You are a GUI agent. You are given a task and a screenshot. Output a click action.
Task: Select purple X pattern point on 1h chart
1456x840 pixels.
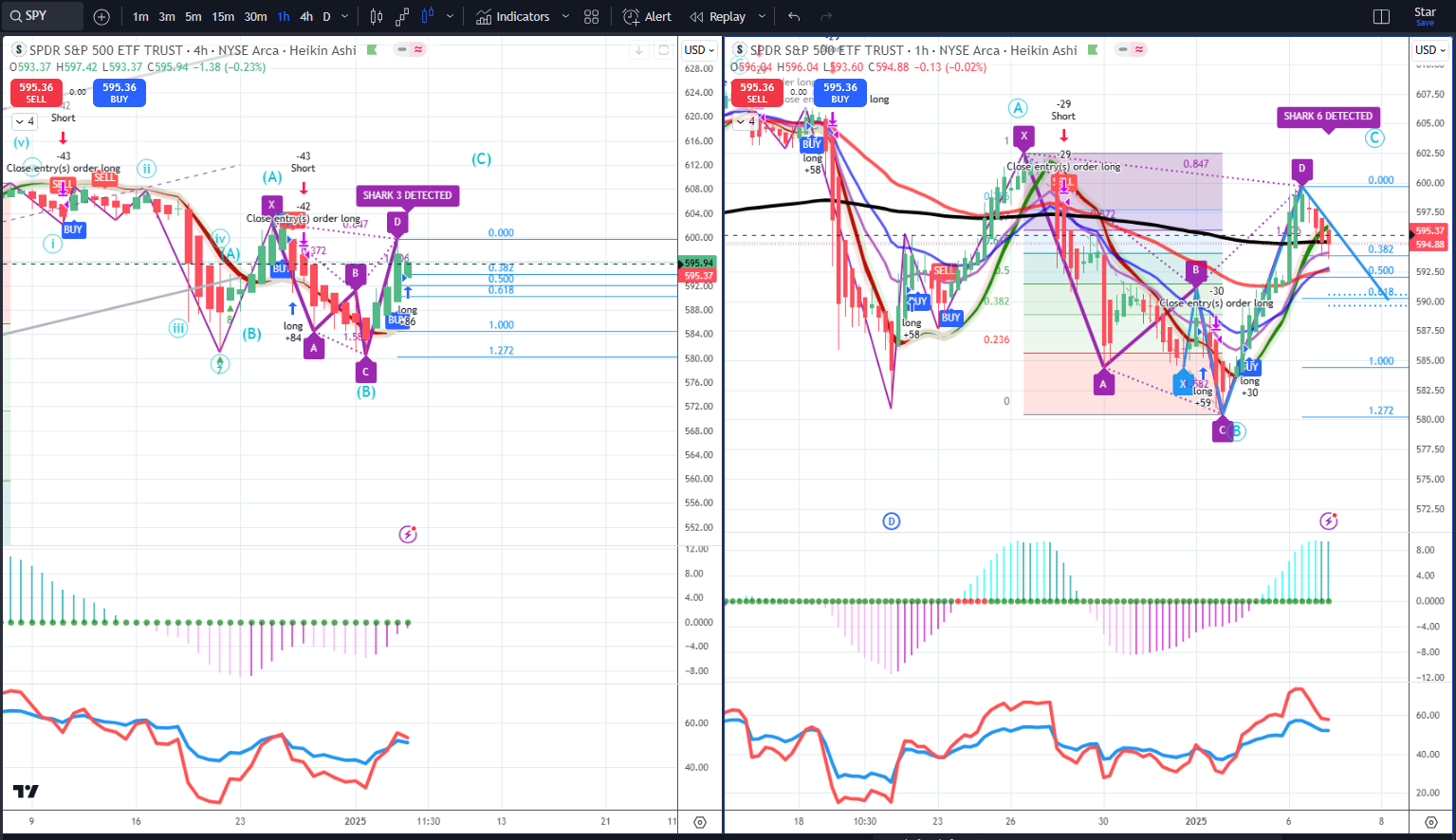(1023, 136)
